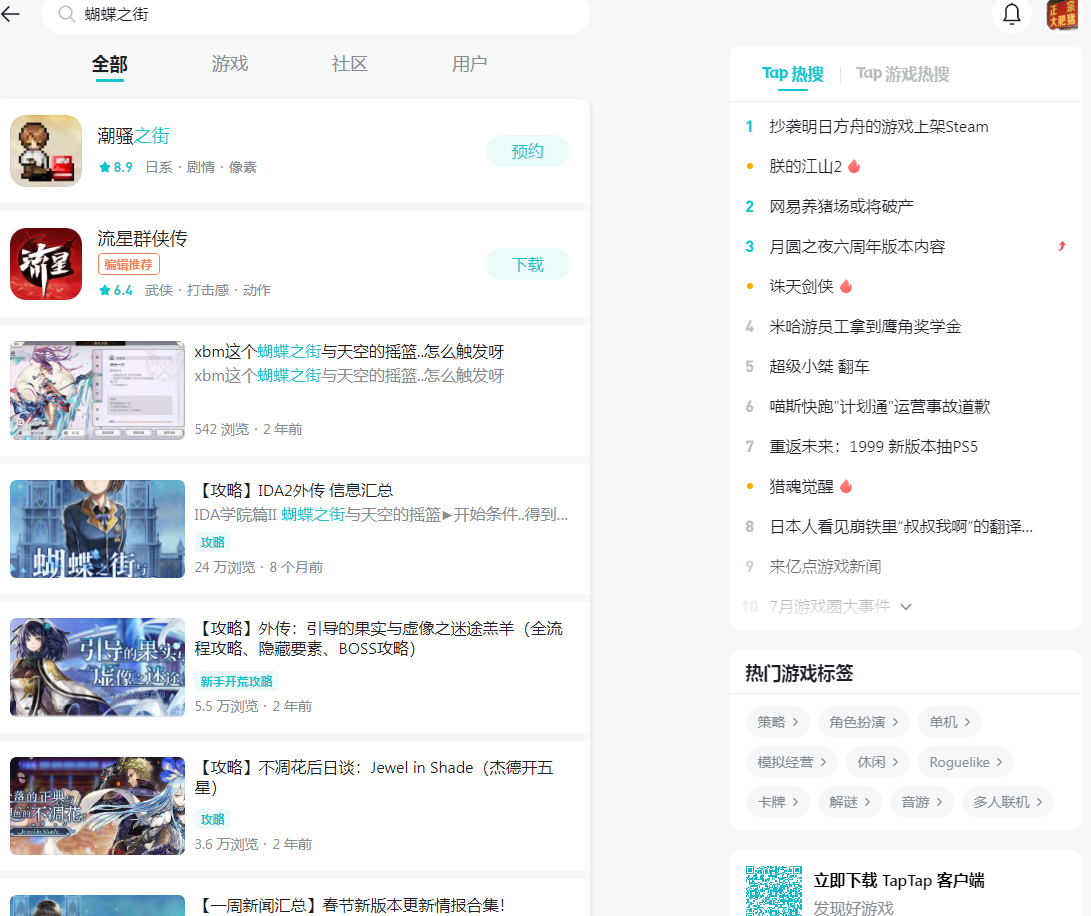
Task: Open the 单机 tag
Action: click(950, 722)
